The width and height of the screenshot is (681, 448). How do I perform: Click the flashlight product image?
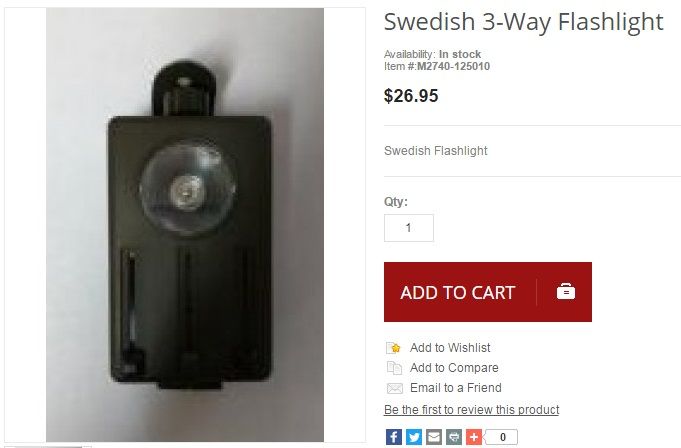pos(185,225)
